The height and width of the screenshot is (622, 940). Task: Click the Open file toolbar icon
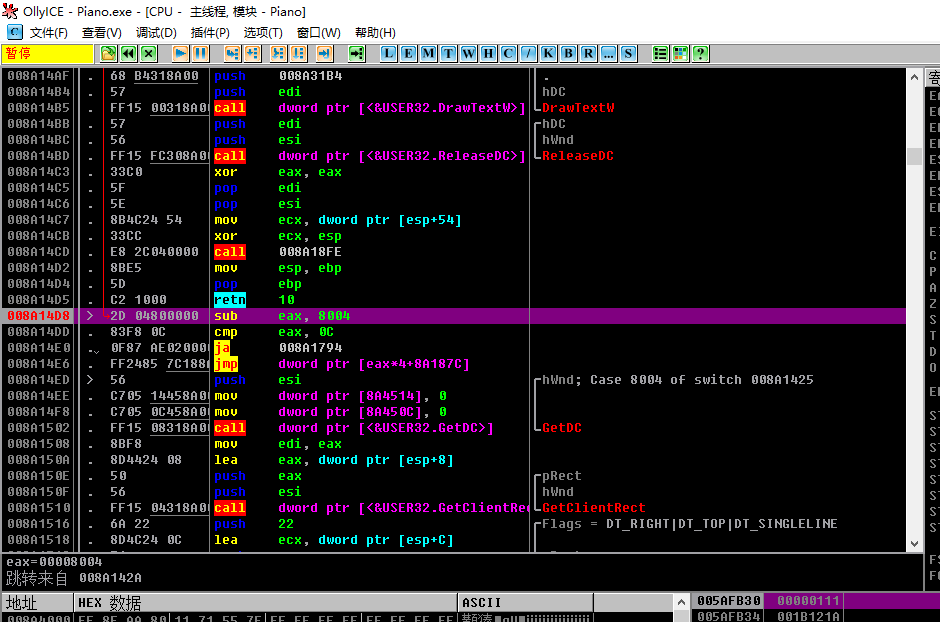click(x=108, y=54)
